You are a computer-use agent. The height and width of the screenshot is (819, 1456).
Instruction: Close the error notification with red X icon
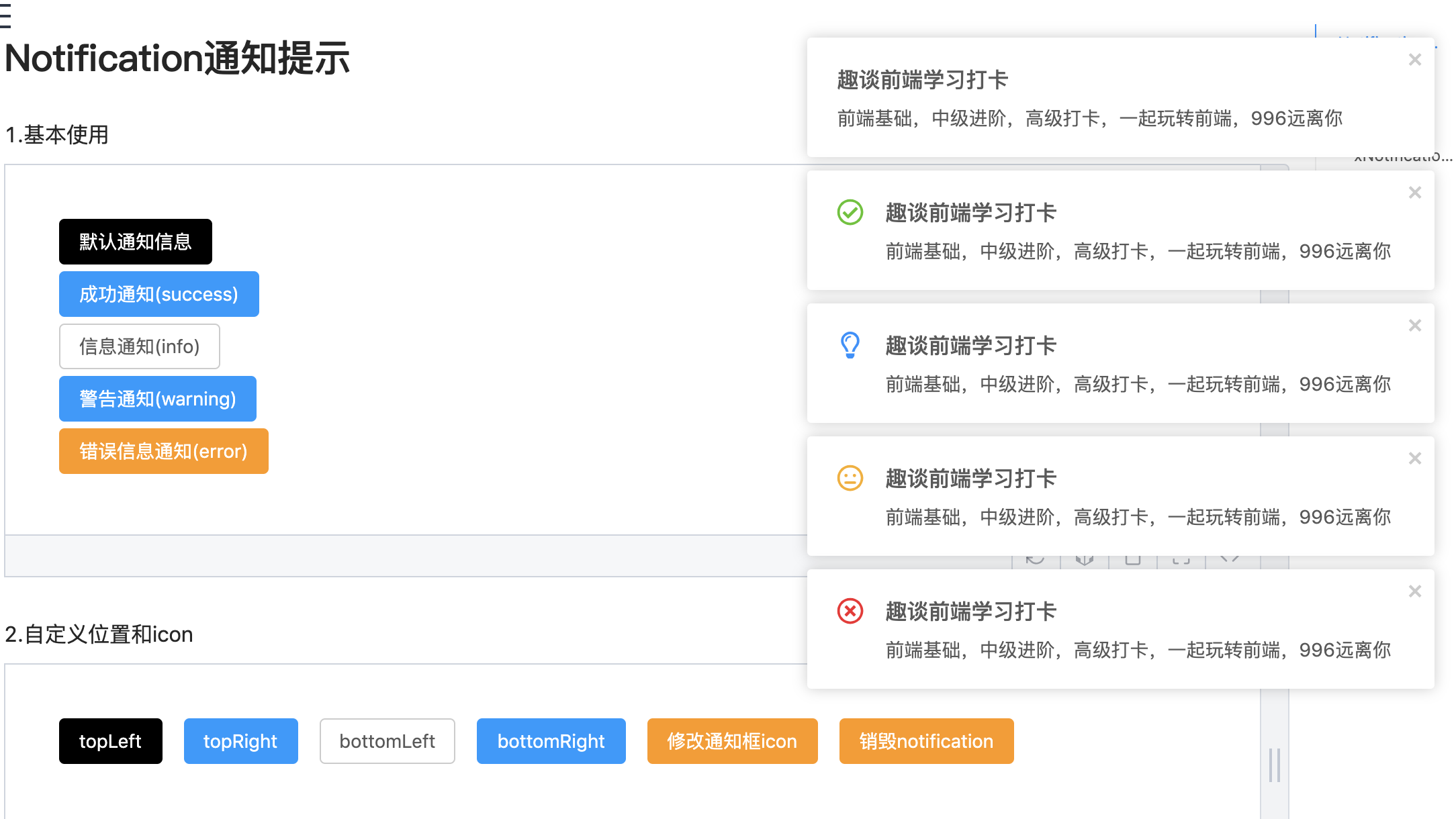click(1415, 591)
